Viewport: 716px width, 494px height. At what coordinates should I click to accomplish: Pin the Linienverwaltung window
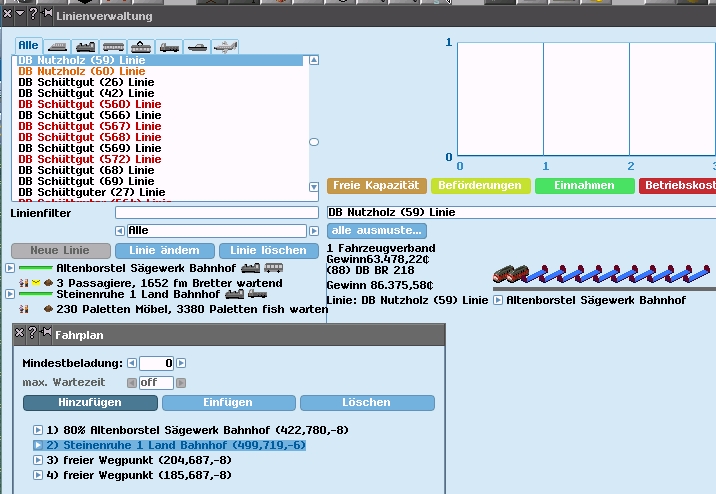[47, 13]
